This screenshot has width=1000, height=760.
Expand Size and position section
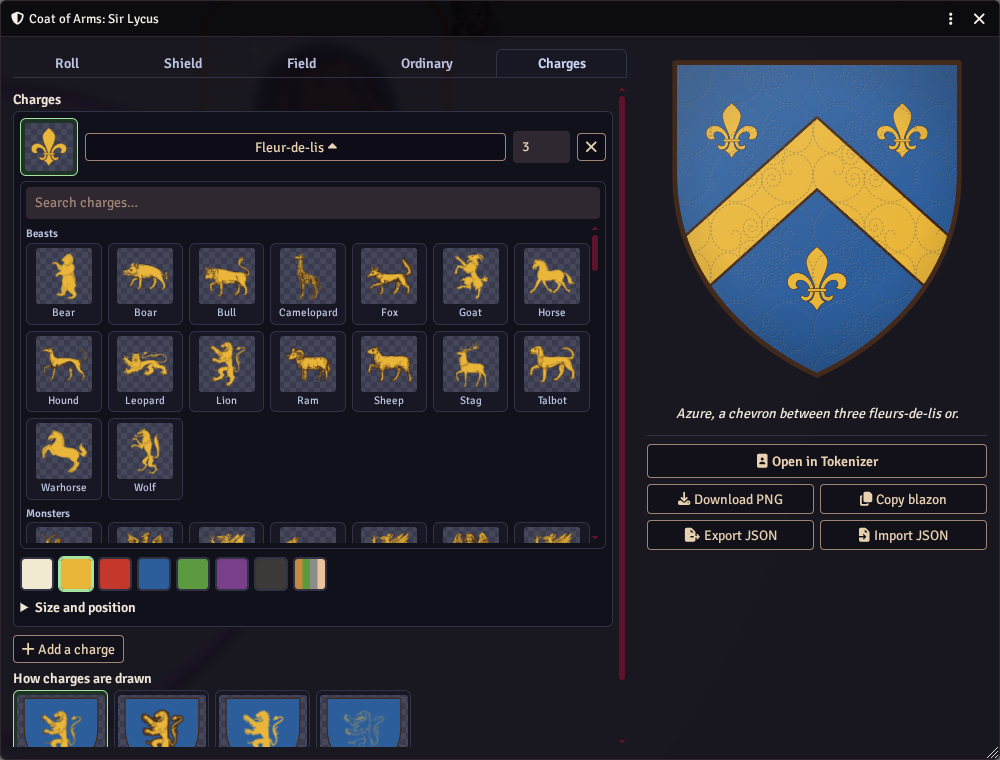pos(78,607)
